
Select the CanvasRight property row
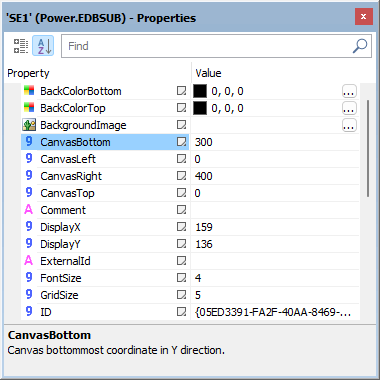coord(190,176)
